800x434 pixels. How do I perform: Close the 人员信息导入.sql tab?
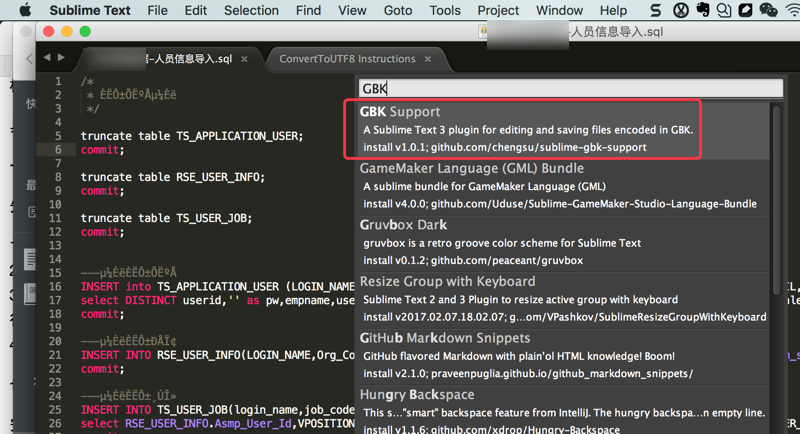pos(244,59)
